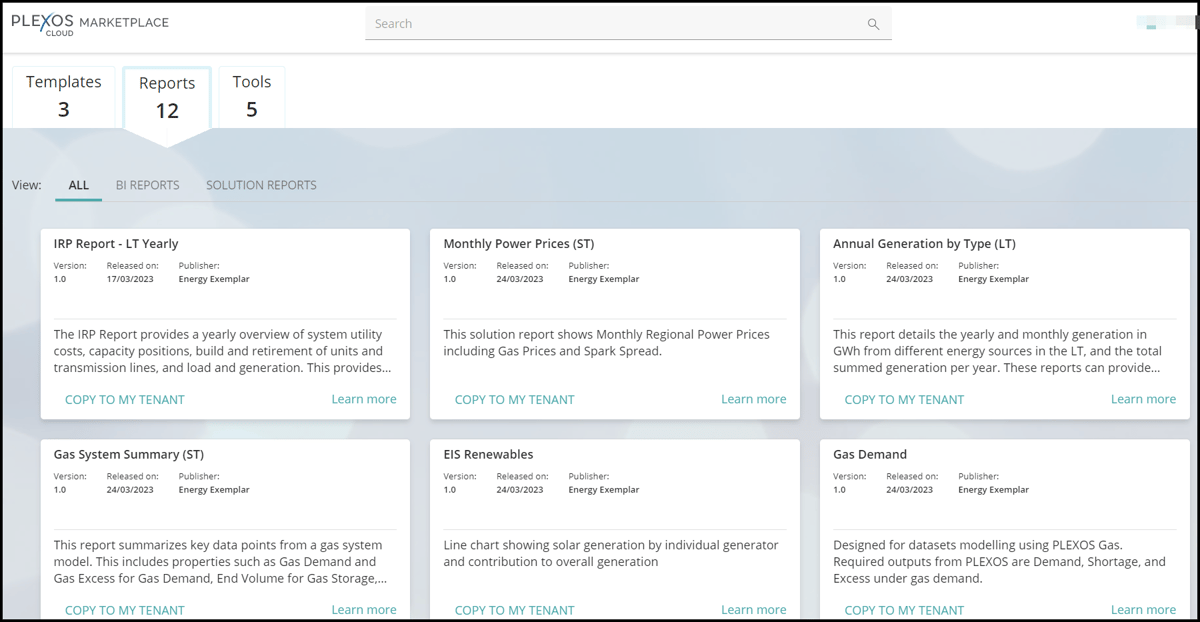Switch to the Templates tab

(64, 96)
